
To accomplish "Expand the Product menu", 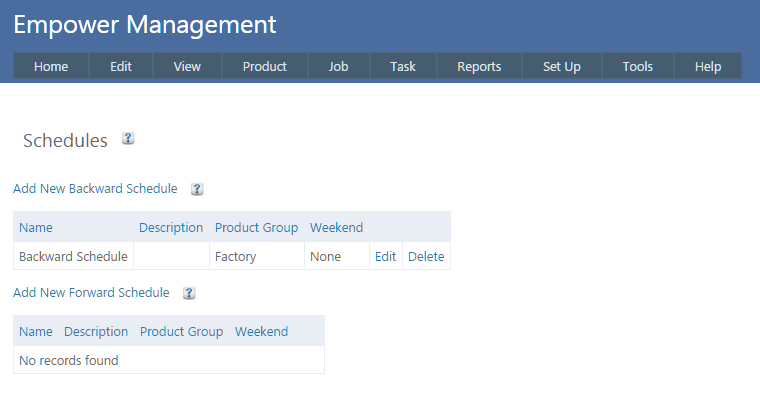I will 265,66.
